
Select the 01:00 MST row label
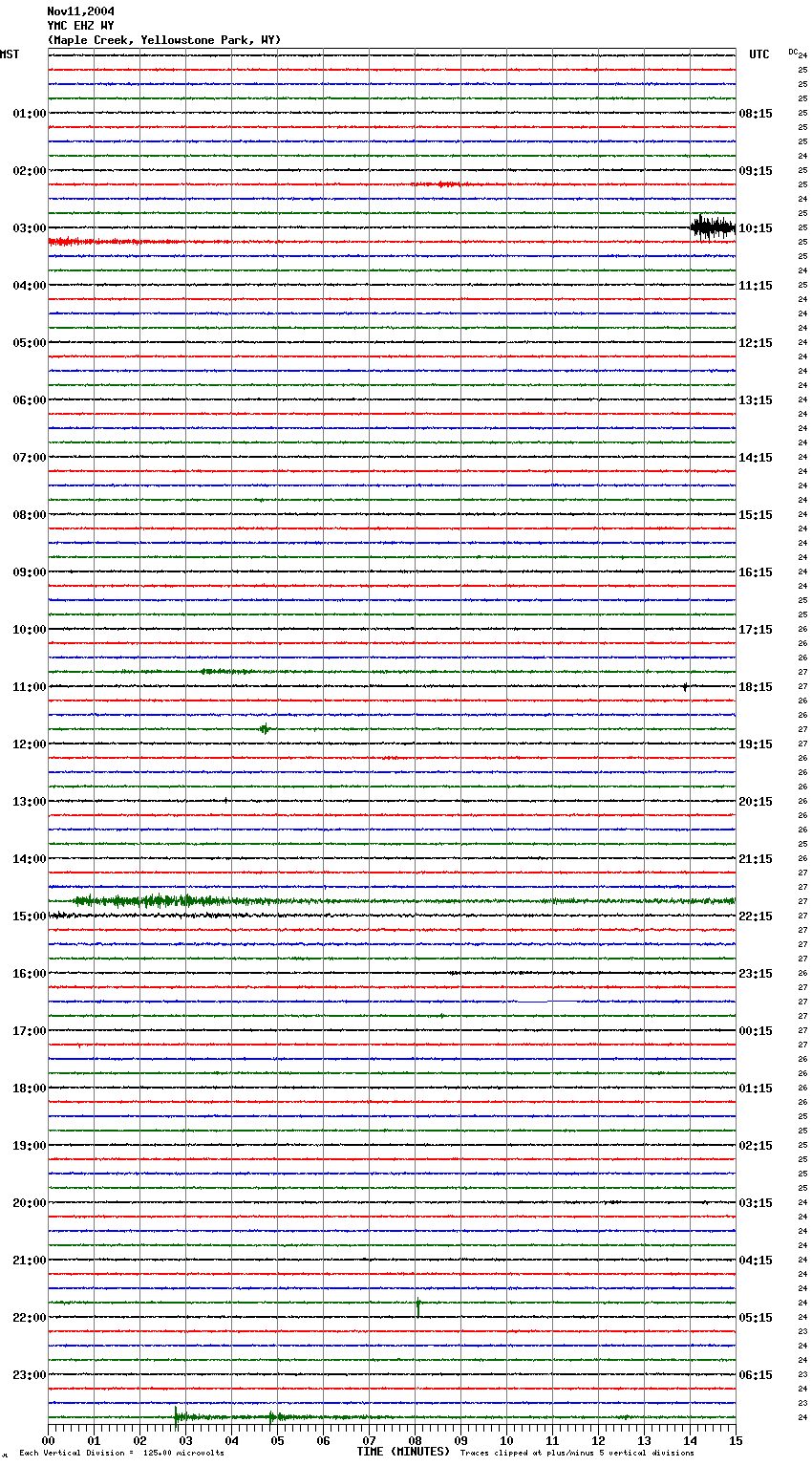(30, 114)
